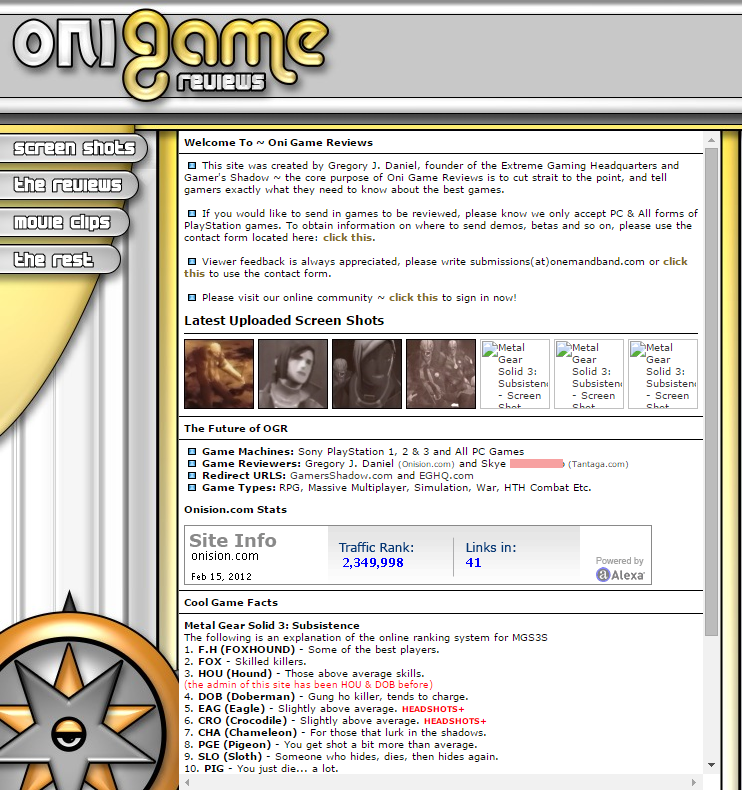Click the vertical scrollbar thumb

click(711, 391)
